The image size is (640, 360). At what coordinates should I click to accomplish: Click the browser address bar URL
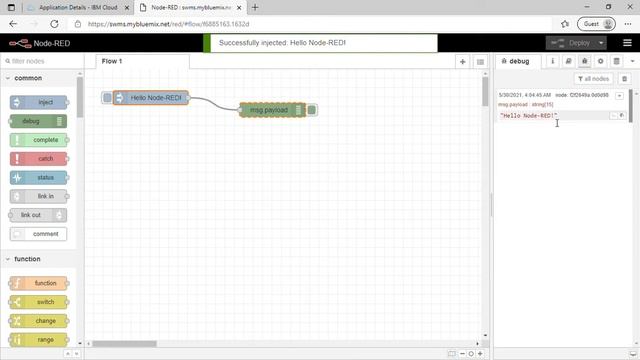pos(169,24)
